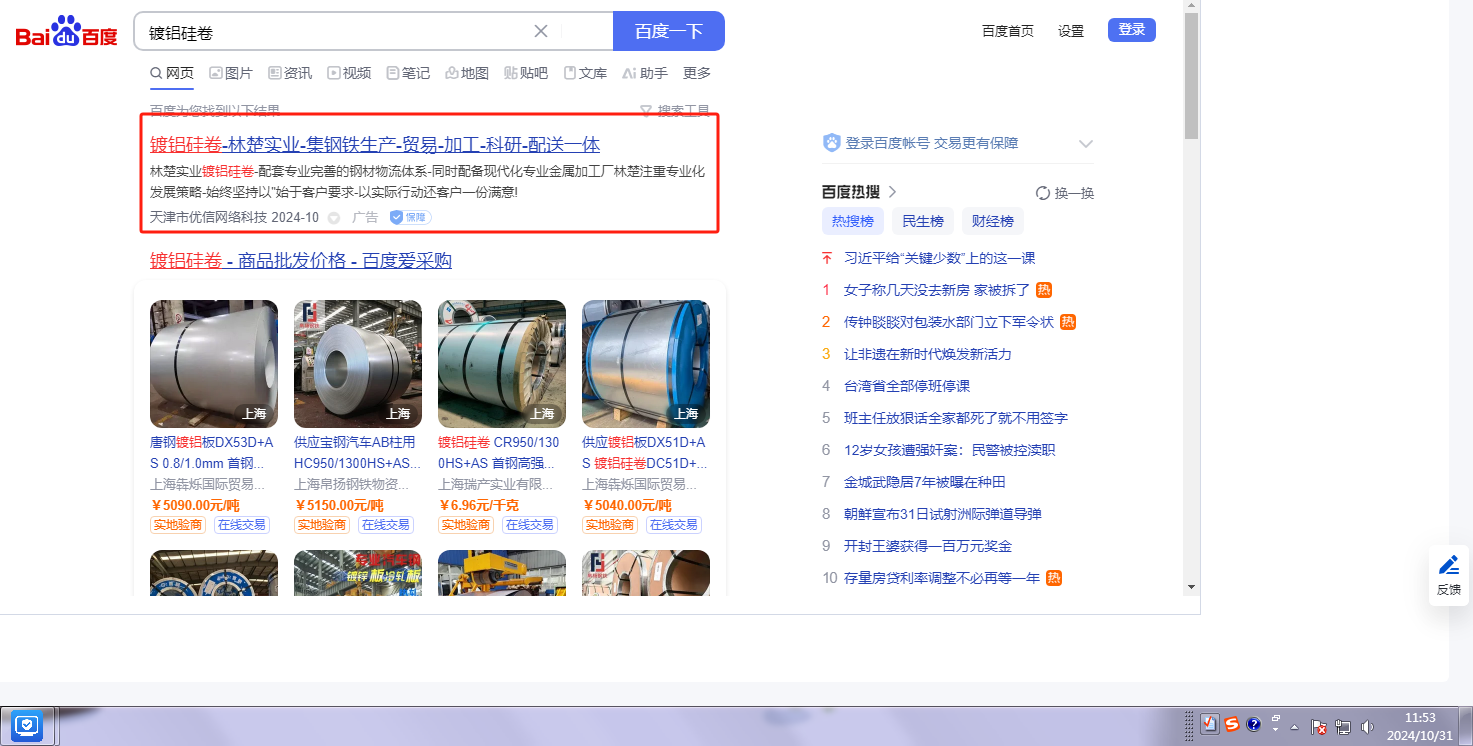The image size is (1473, 746).
Task: Open the 林楚实业 ad result title
Action: click(x=375, y=144)
